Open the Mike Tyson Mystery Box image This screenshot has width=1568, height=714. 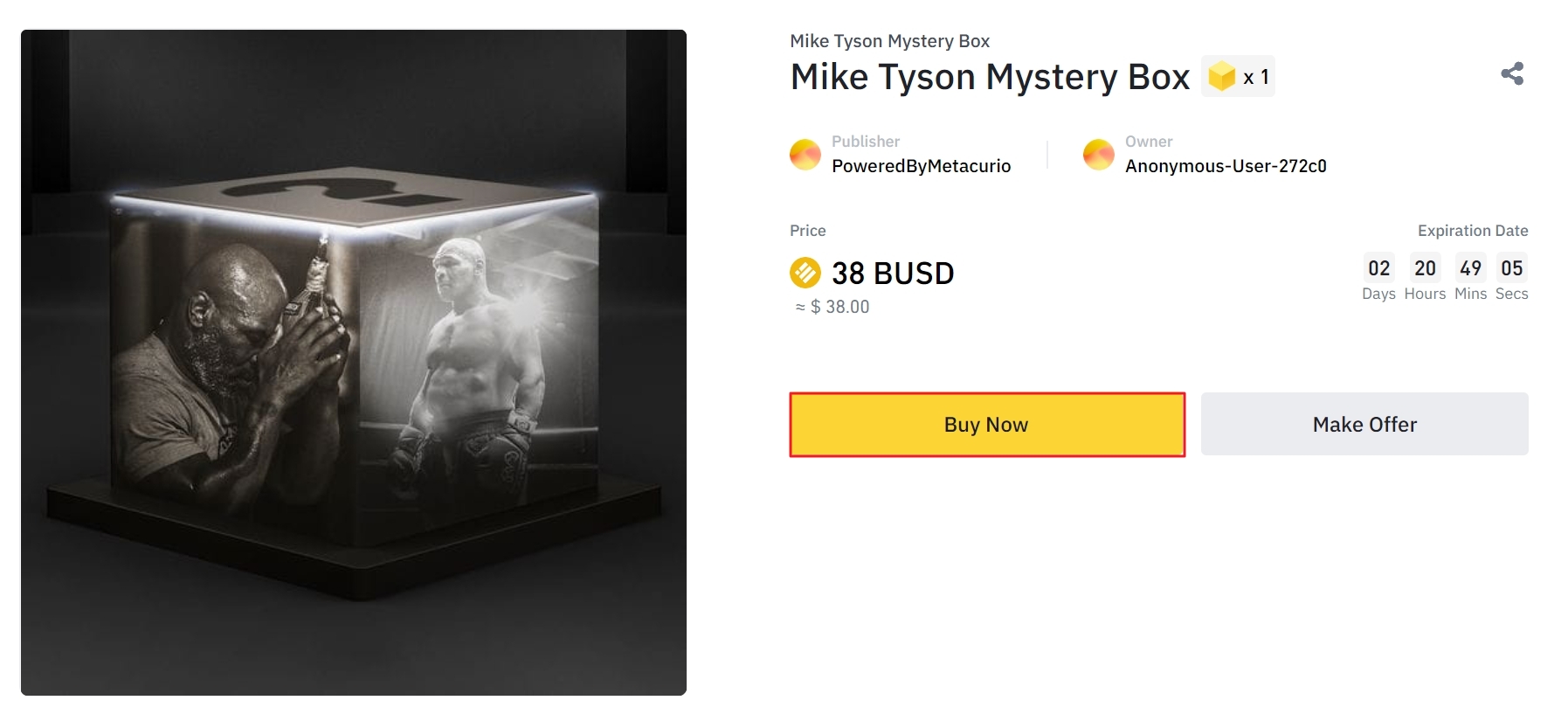coord(354,363)
